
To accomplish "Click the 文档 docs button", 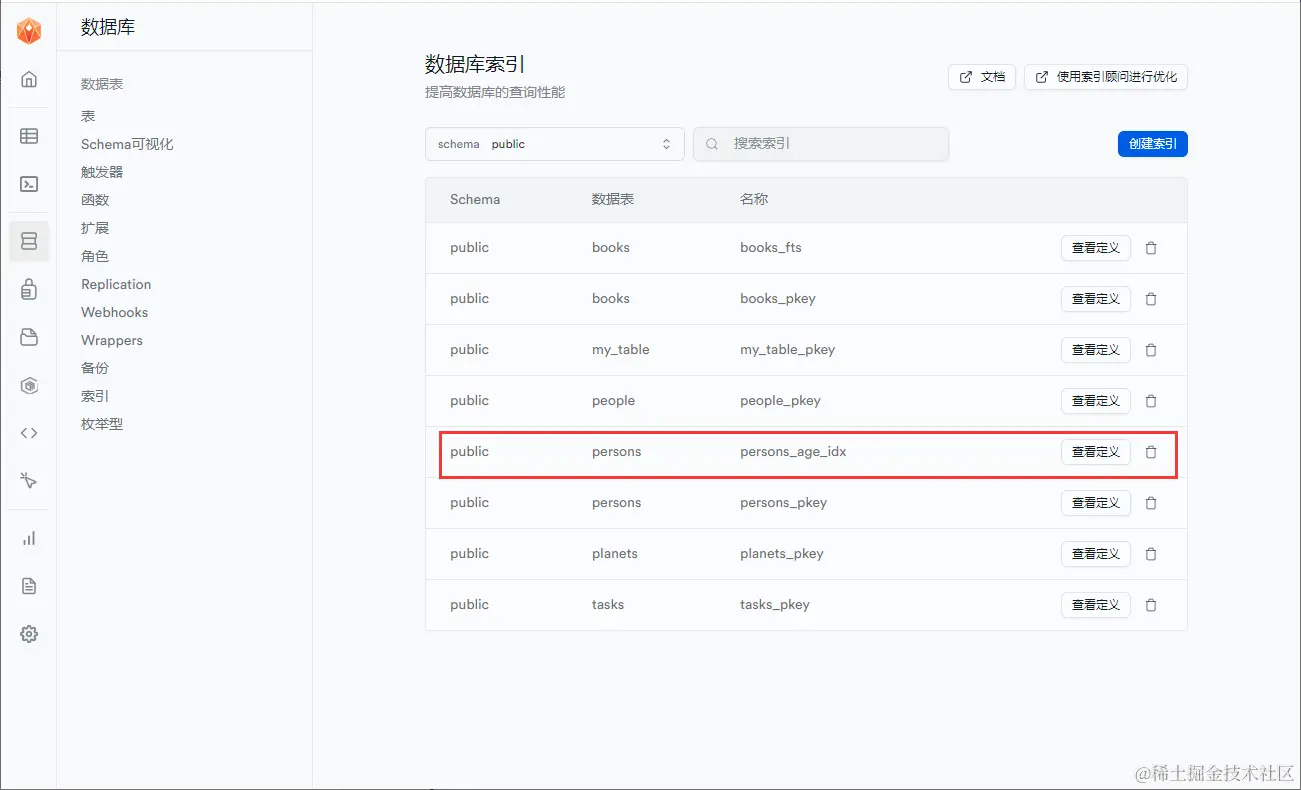I will [982, 77].
